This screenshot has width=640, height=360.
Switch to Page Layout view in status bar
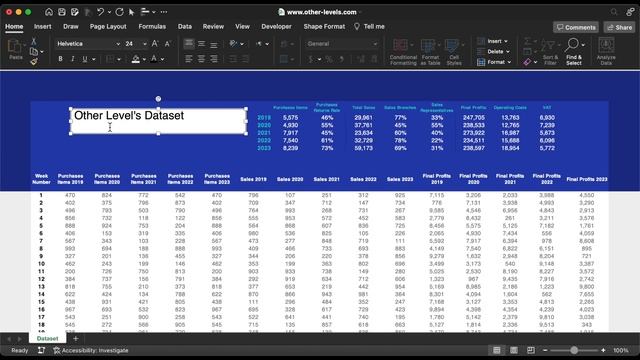pos(514,350)
